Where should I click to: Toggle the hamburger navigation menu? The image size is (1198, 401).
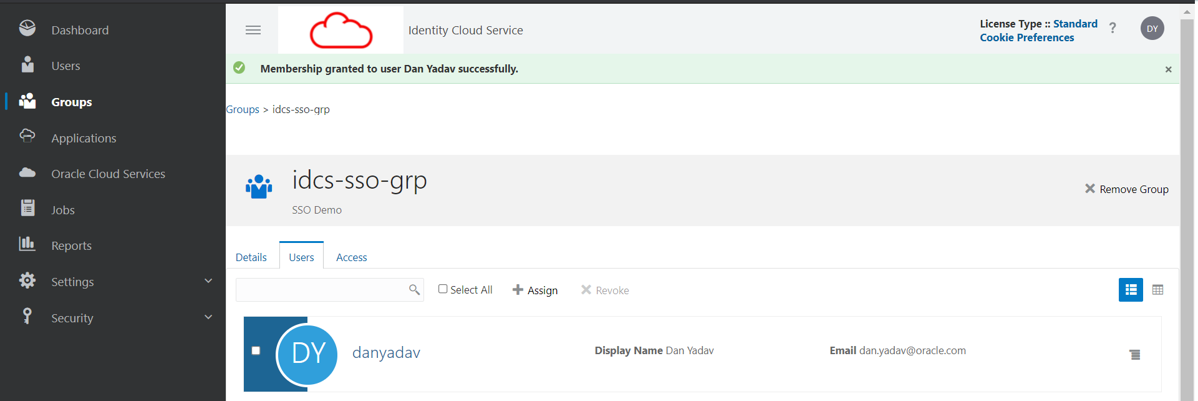coord(253,30)
